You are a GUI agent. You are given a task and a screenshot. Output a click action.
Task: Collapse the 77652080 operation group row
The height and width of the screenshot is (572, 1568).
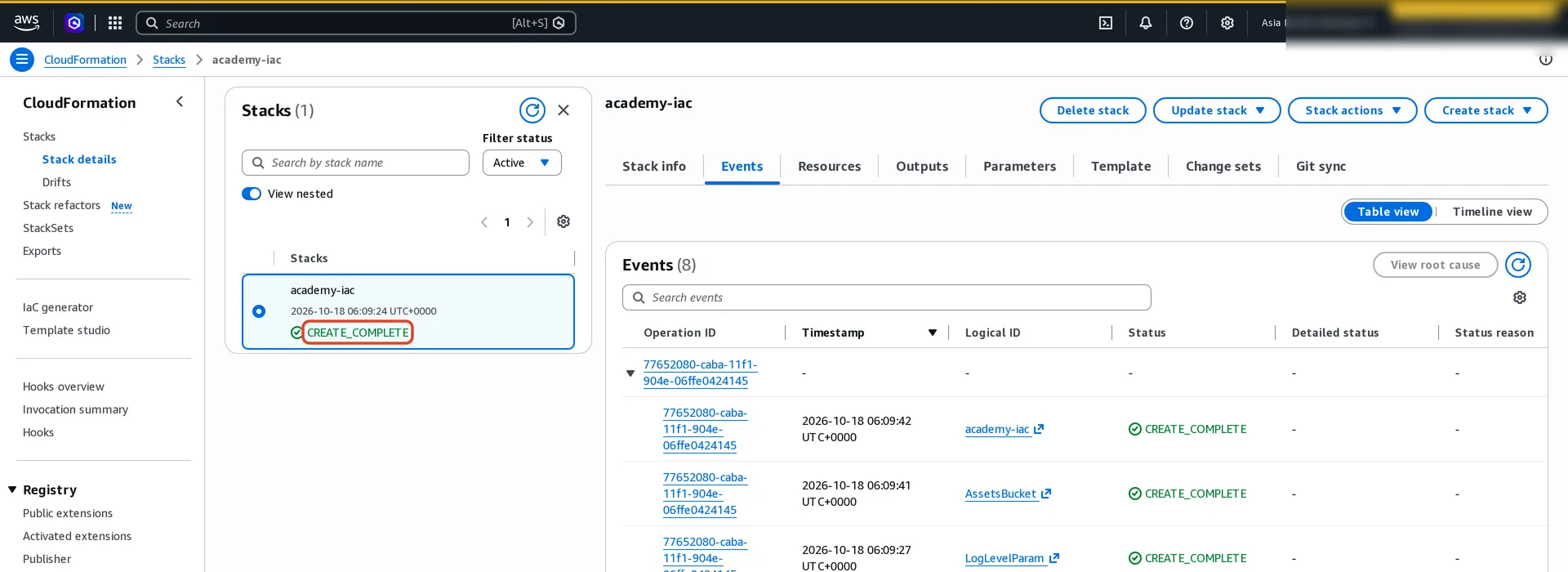630,373
